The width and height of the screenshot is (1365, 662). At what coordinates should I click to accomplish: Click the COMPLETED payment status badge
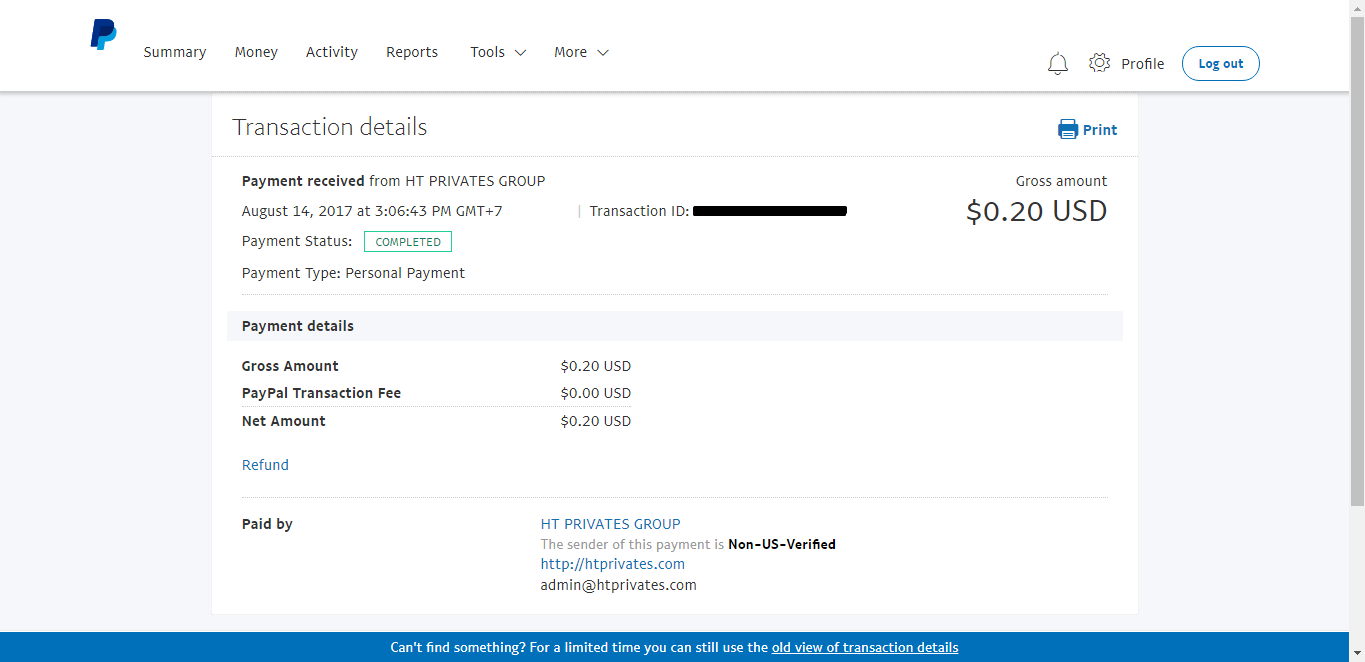click(x=408, y=242)
